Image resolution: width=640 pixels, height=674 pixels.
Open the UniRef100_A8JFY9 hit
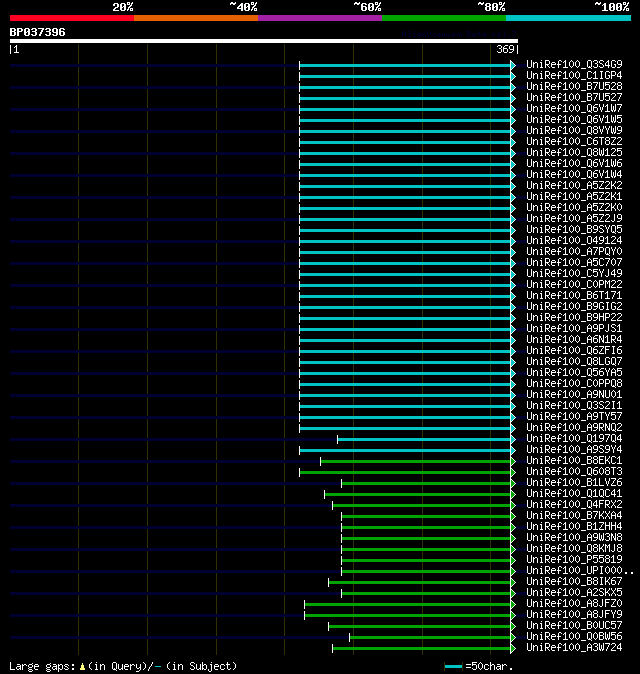[x=574, y=614]
